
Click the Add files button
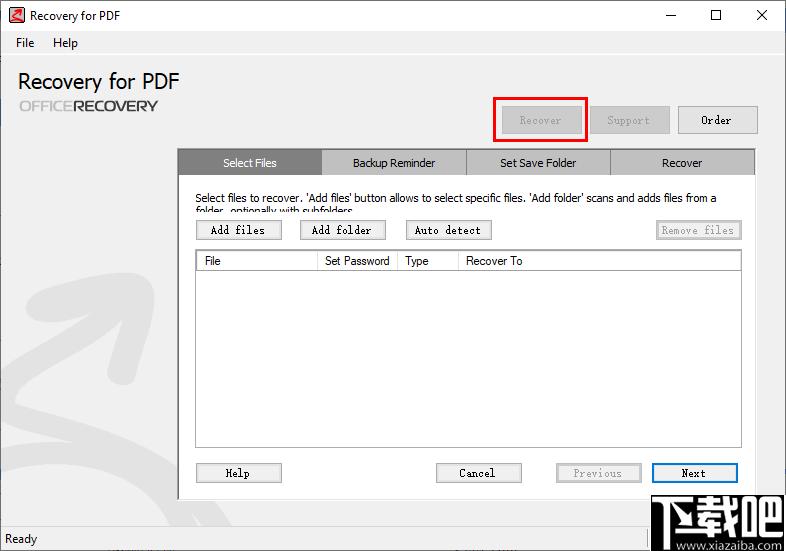pyautogui.click(x=239, y=230)
